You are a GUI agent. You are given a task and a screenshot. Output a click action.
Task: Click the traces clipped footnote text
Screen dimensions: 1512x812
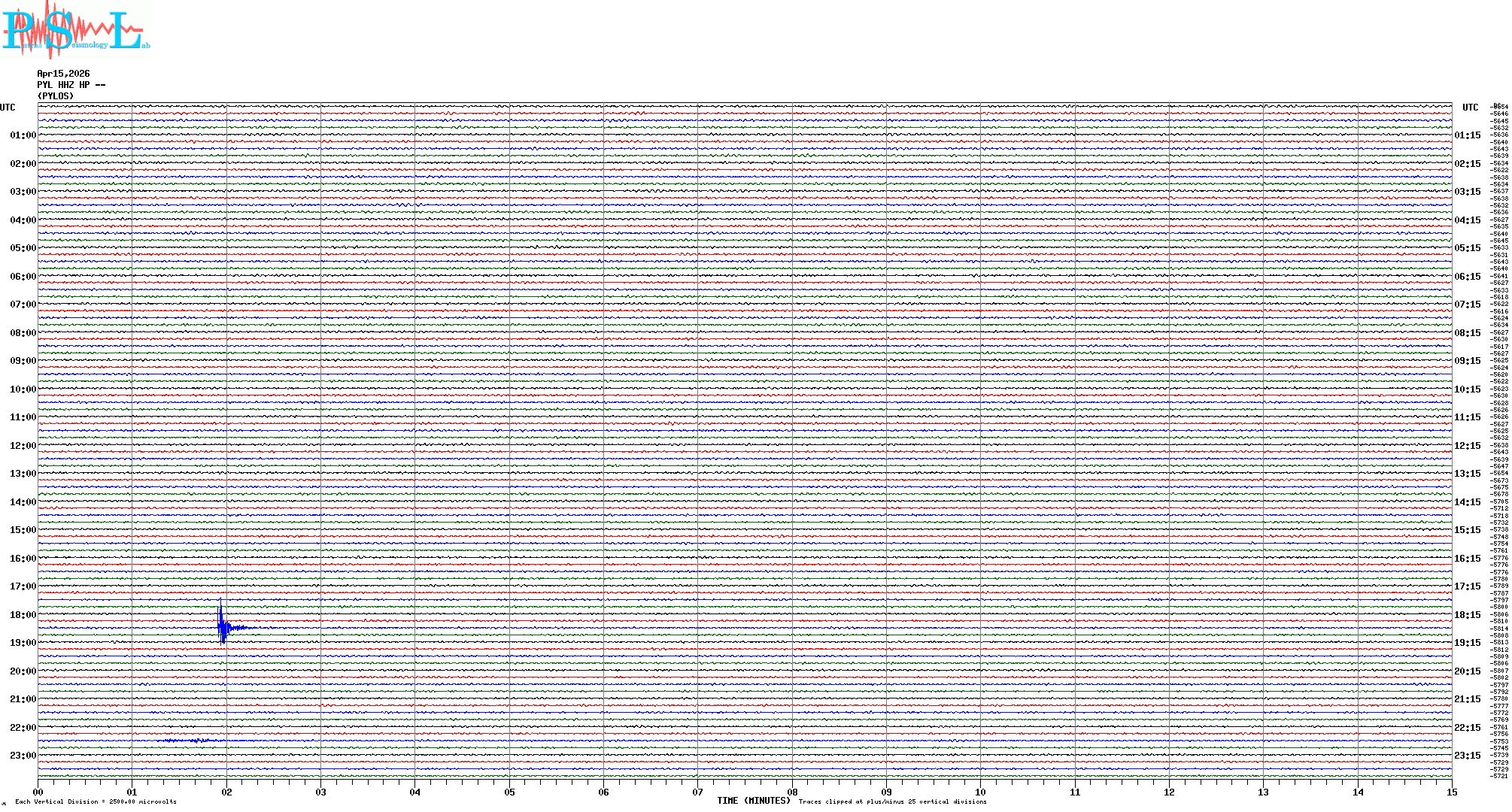pos(892,801)
